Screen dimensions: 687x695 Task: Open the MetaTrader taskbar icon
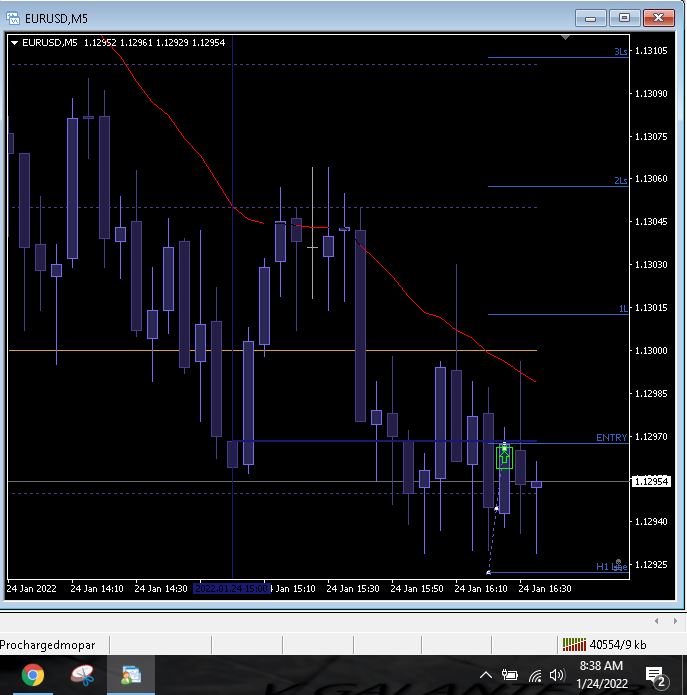tap(131, 675)
